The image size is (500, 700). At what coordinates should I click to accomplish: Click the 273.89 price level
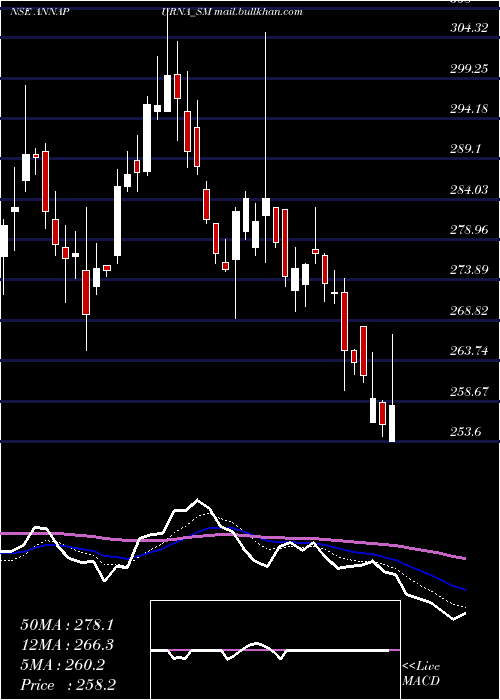coord(469,270)
